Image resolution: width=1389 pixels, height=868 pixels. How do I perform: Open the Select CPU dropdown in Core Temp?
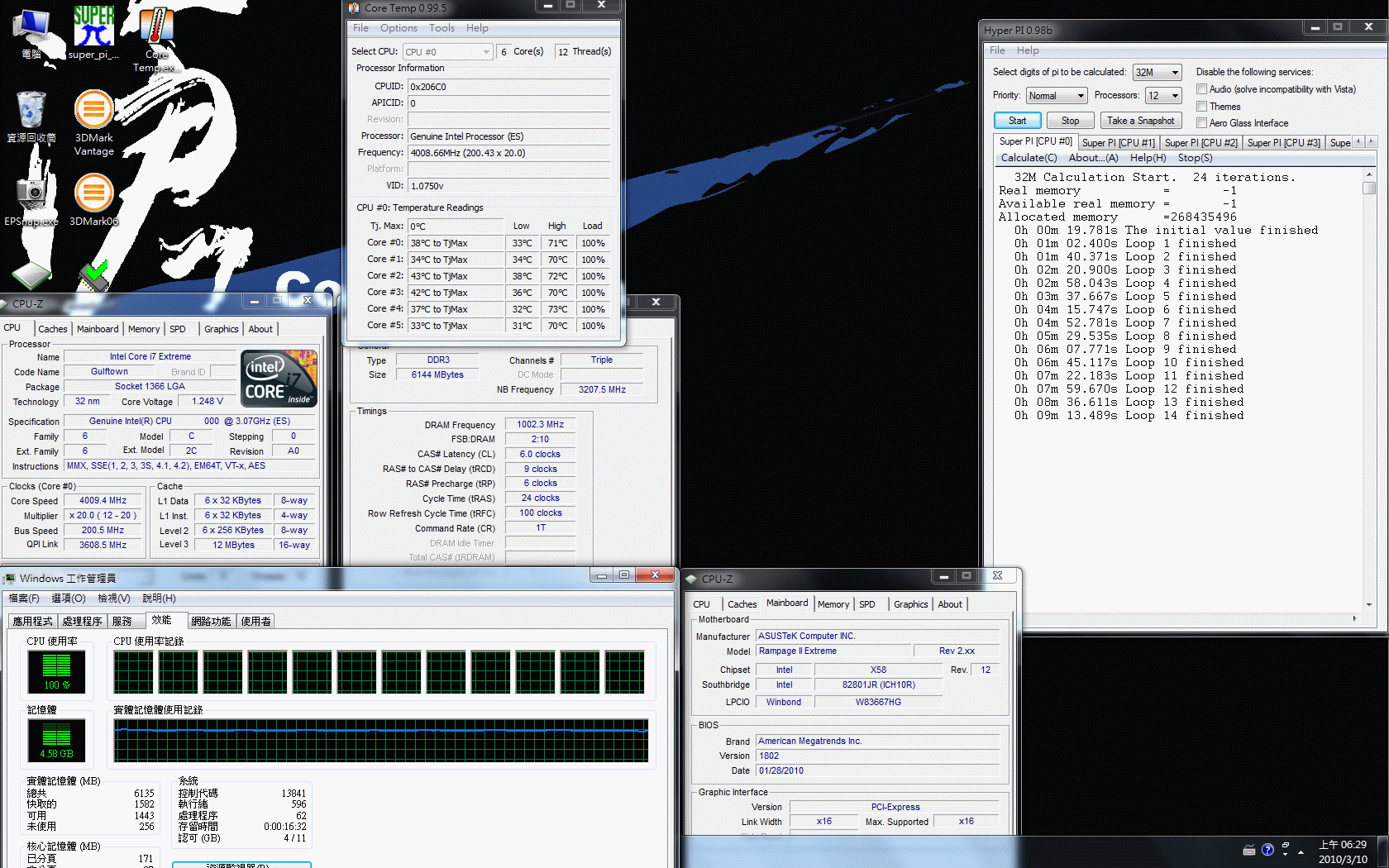pyautogui.click(x=447, y=52)
